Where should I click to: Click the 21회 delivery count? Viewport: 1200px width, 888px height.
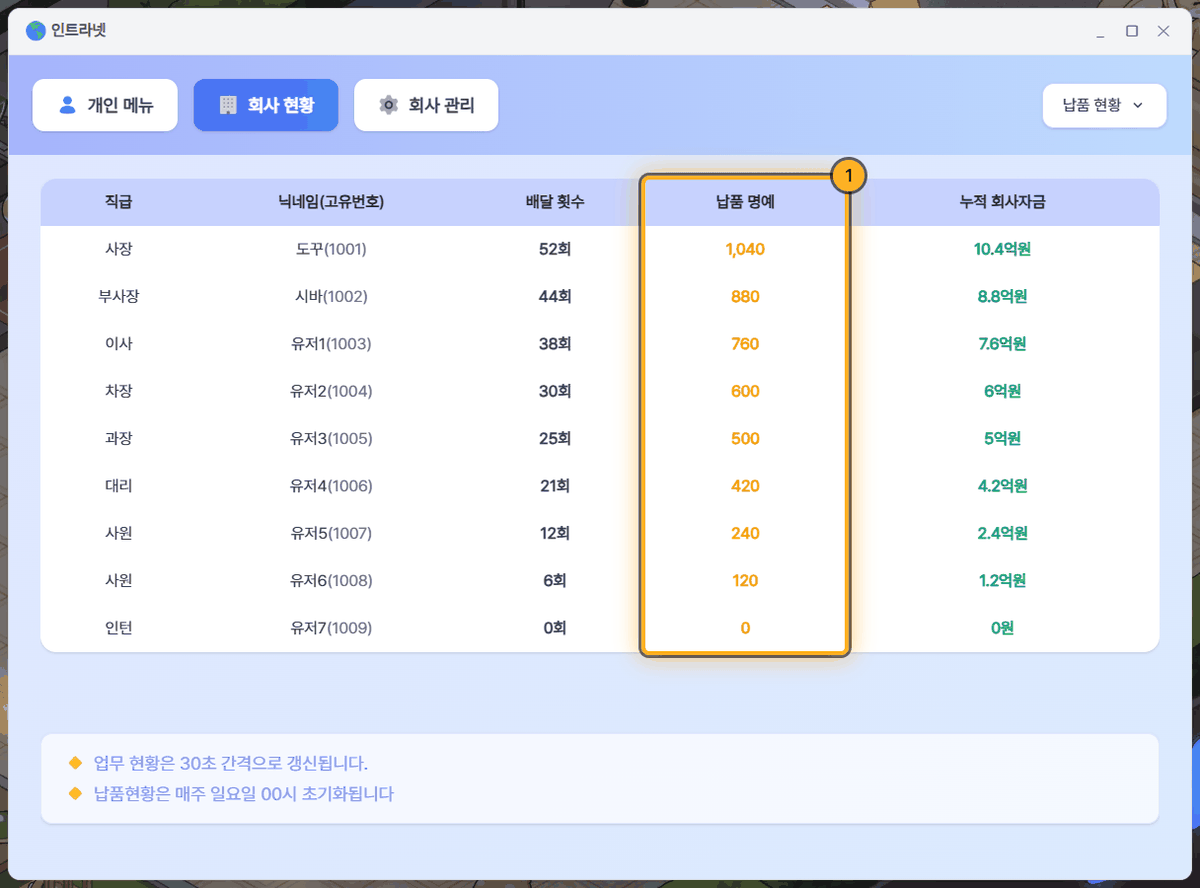pos(555,486)
